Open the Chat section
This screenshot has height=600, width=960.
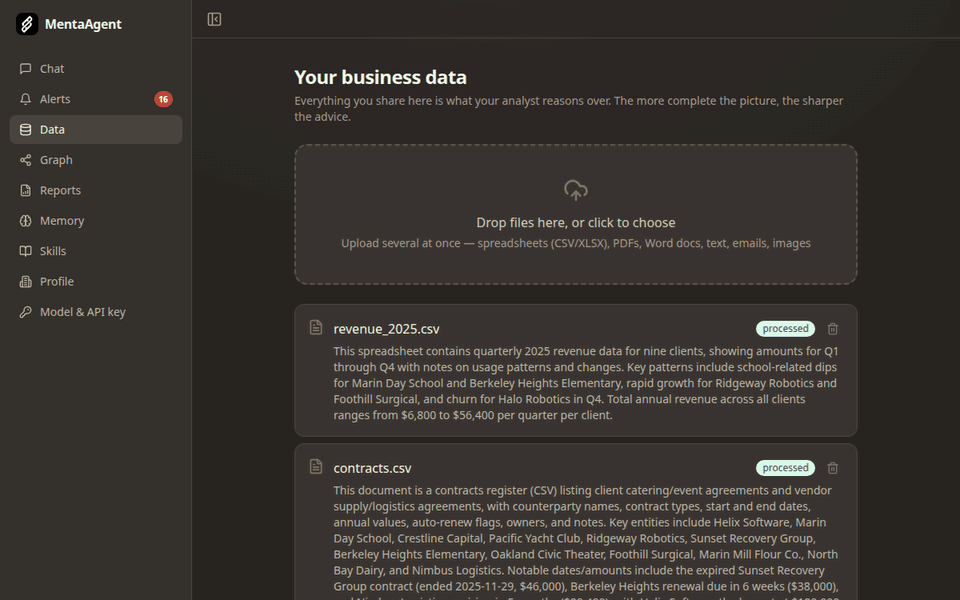point(96,69)
